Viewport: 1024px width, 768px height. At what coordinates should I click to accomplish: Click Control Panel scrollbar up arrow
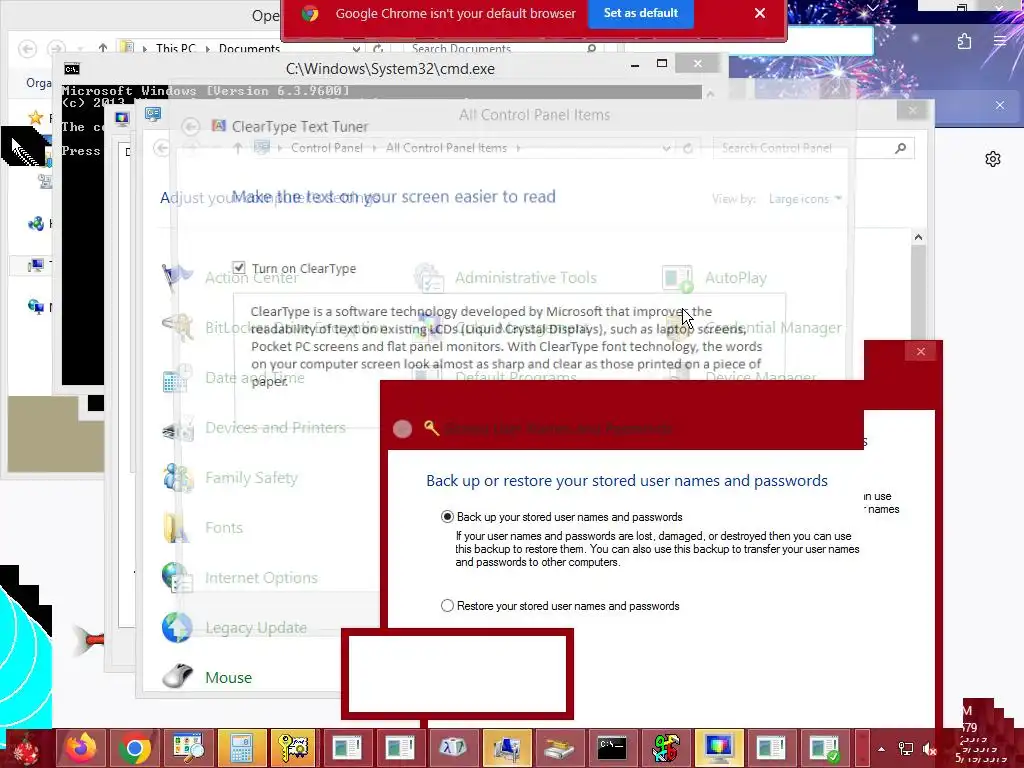click(x=918, y=237)
